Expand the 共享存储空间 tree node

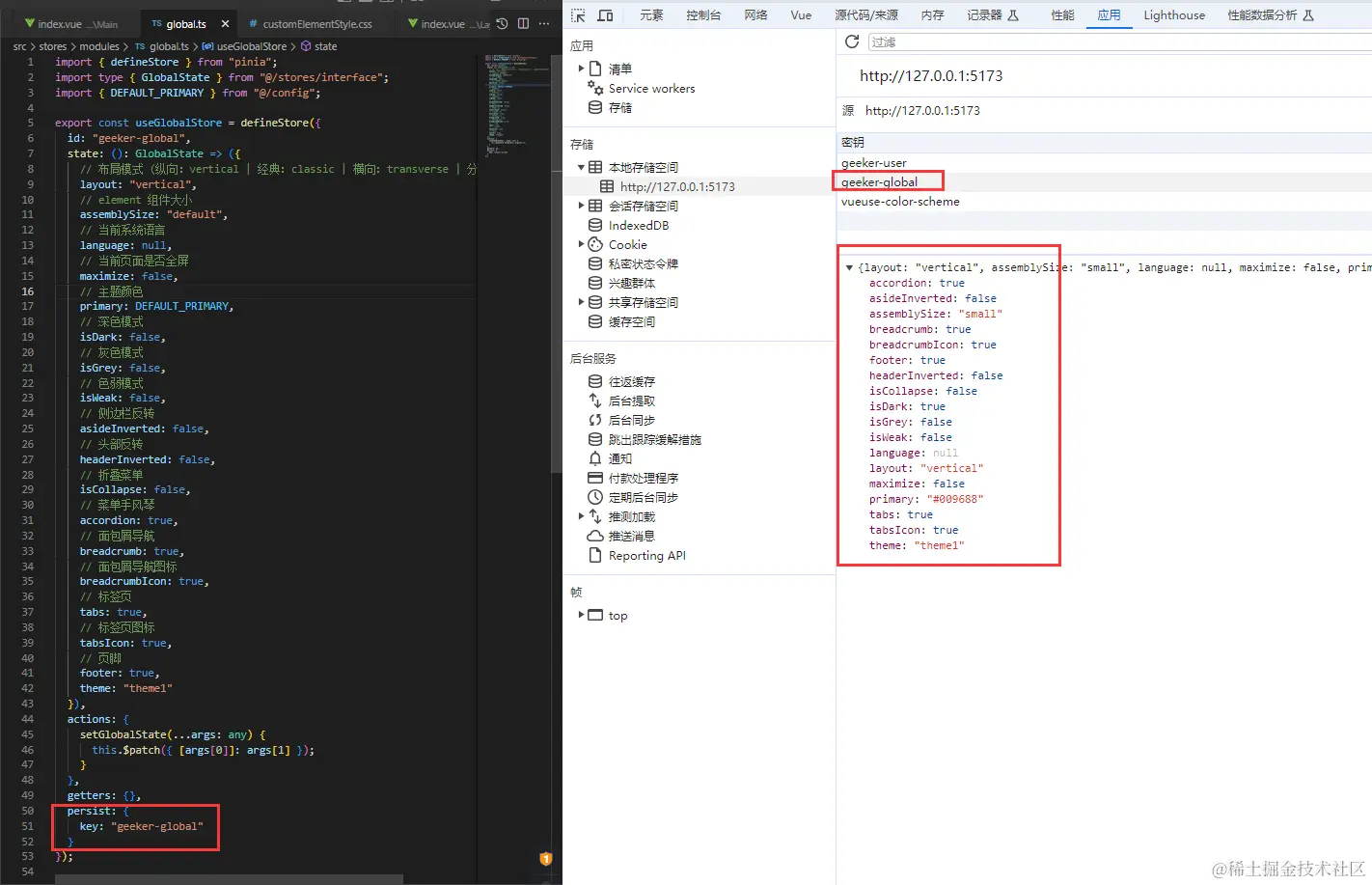tap(581, 302)
